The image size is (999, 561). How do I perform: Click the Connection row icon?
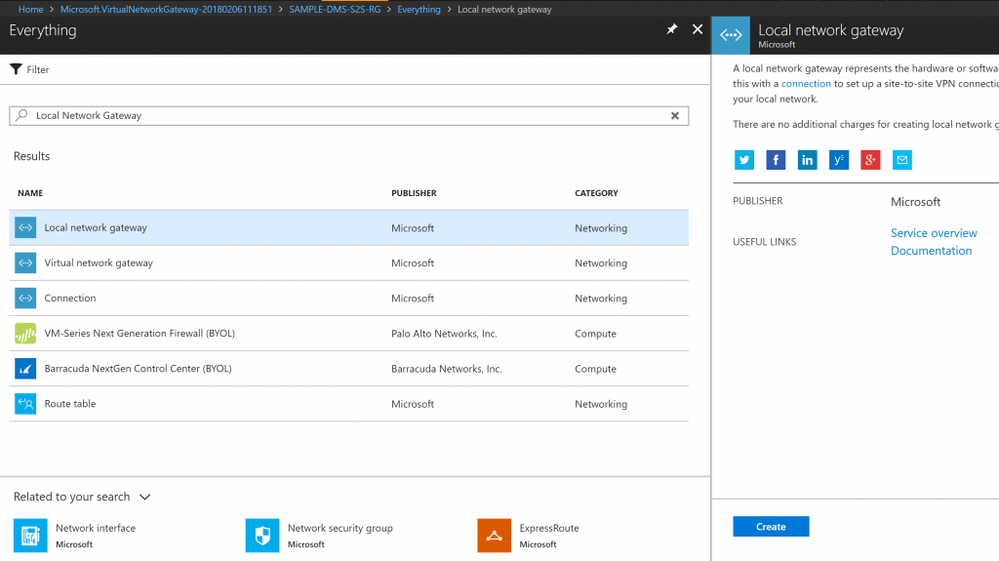click(x=25, y=297)
